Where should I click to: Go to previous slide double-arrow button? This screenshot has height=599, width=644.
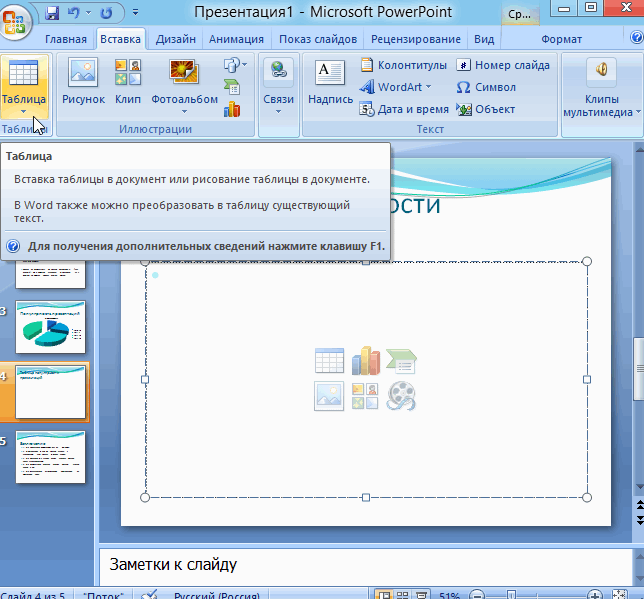point(639,505)
